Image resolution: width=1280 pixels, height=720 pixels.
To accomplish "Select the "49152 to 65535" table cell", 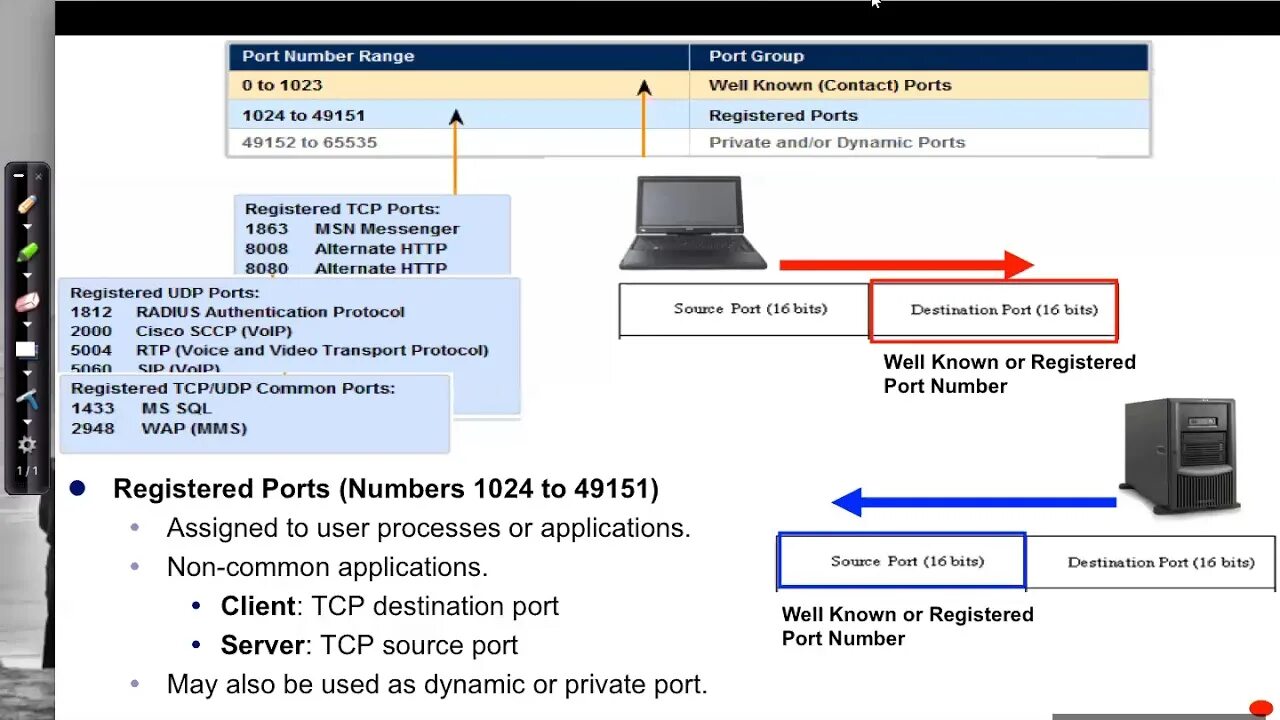I will 458,142.
